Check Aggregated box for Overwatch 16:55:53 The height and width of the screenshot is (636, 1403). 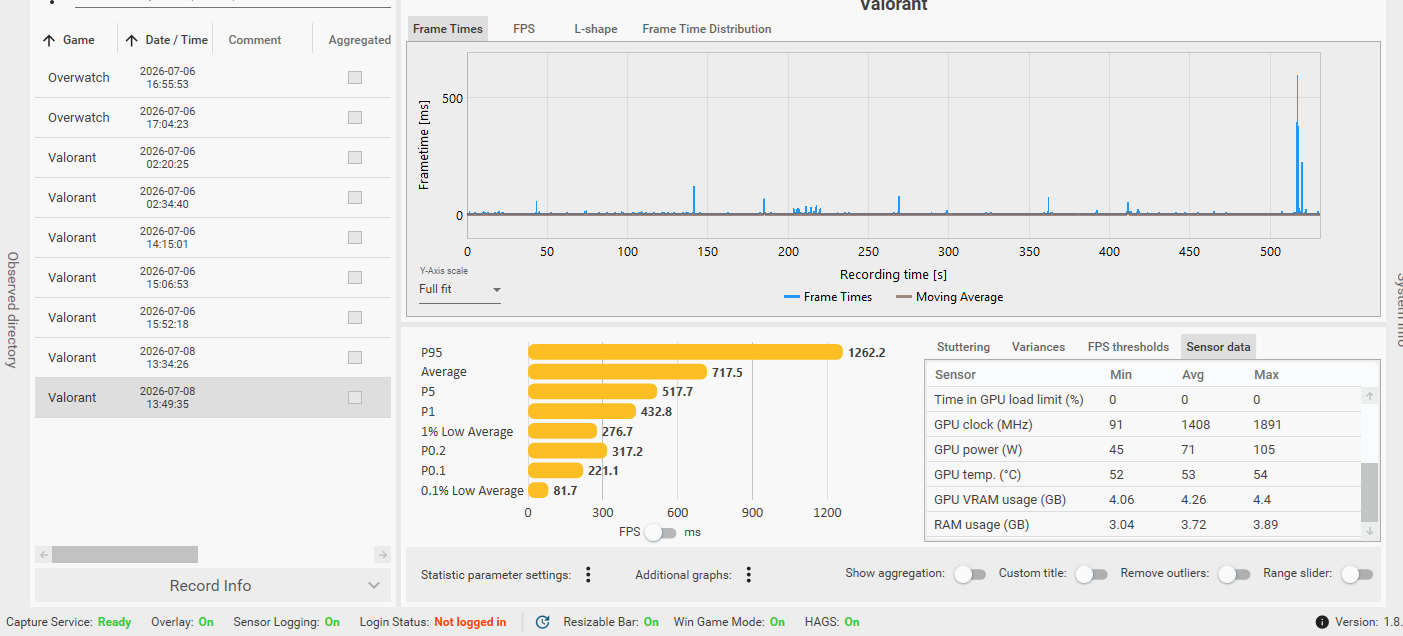pyautogui.click(x=355, y=77)
